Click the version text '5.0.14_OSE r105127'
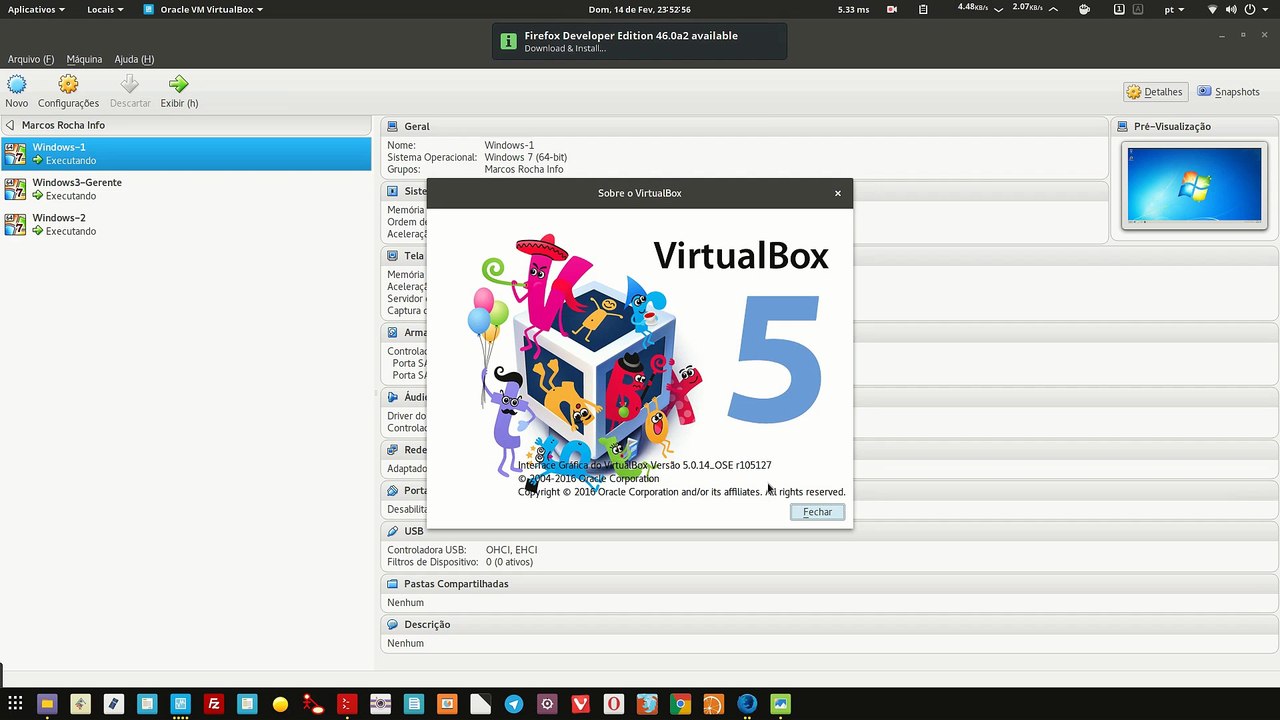Viewport: 1280px width, 720px height. [x=727, y=465]
